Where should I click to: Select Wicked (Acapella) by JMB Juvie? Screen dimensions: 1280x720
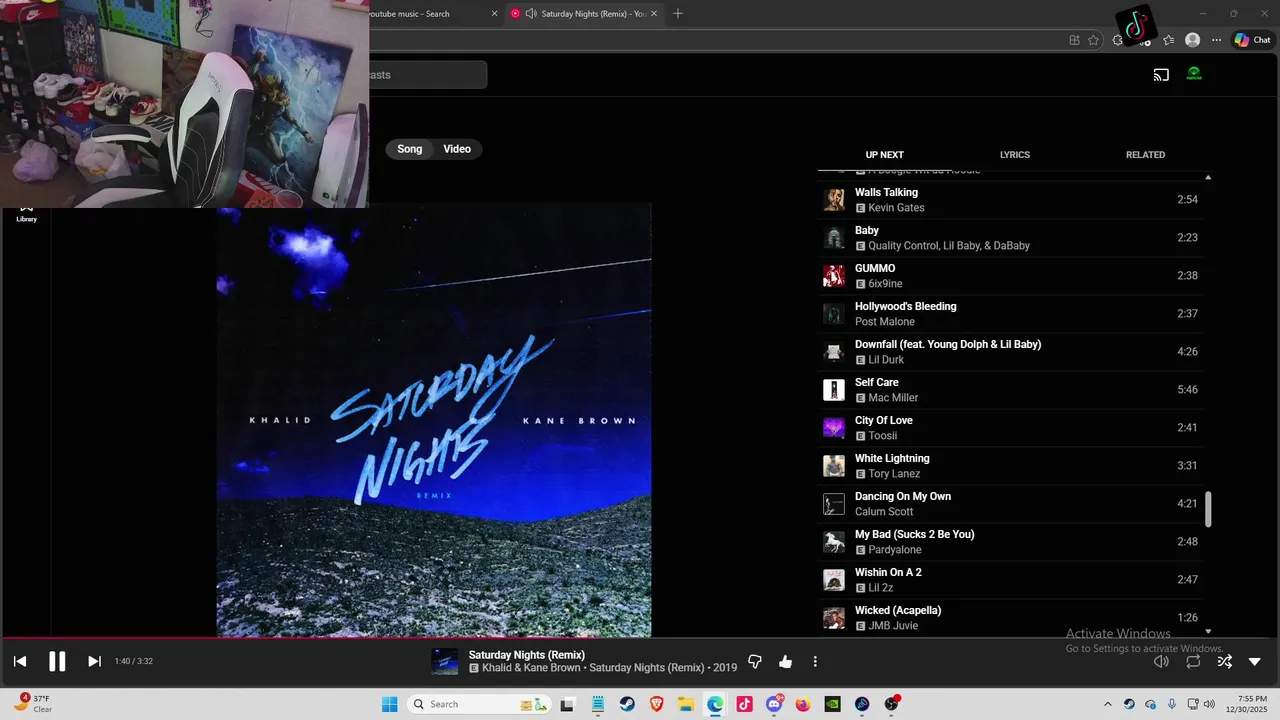[x=1010, y=618]
